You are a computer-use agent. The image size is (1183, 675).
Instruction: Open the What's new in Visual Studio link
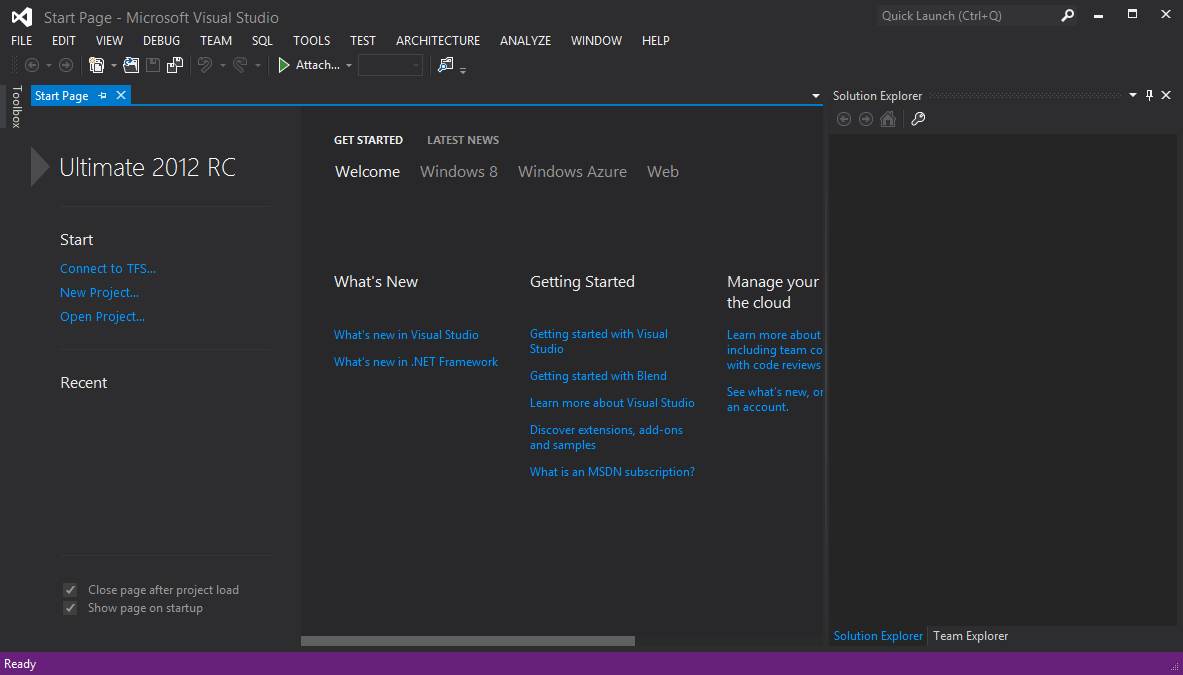point(406,335)
